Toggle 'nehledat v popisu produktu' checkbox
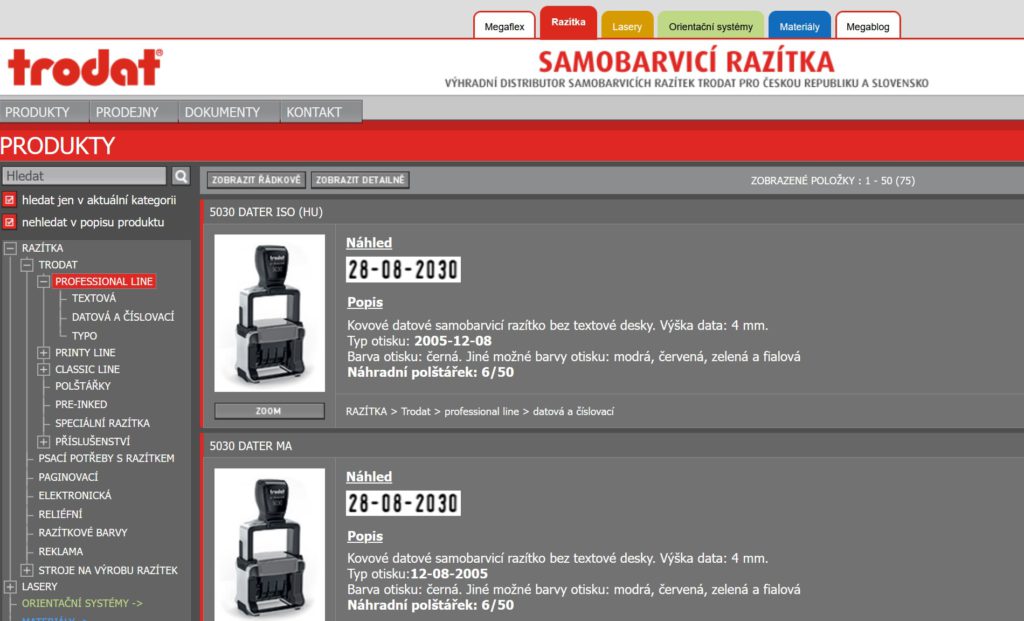The width and height of the screenshot is (1024, 621). click(10, 222)
